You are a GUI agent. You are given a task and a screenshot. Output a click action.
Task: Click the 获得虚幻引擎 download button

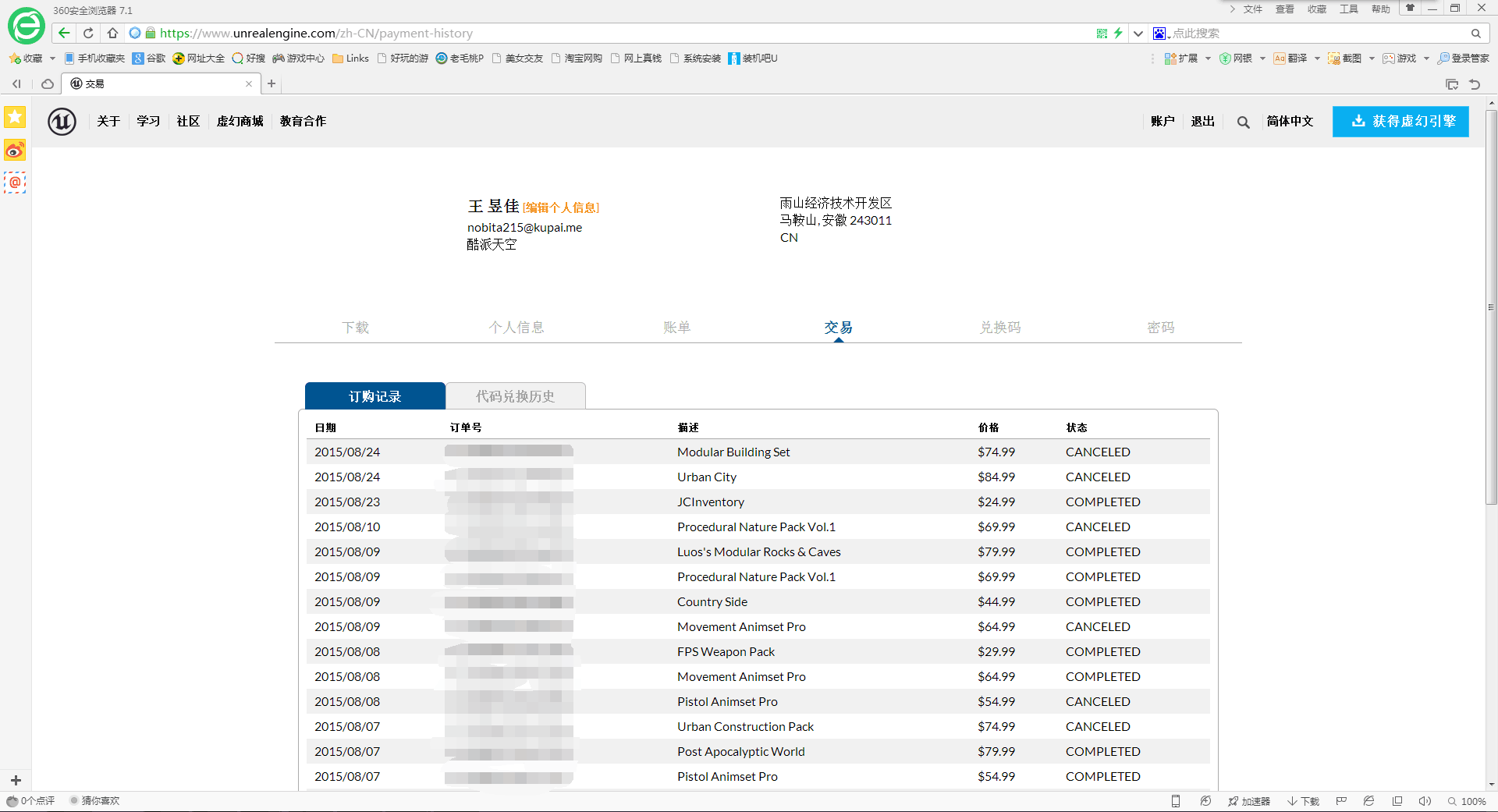click(1400, 122)
